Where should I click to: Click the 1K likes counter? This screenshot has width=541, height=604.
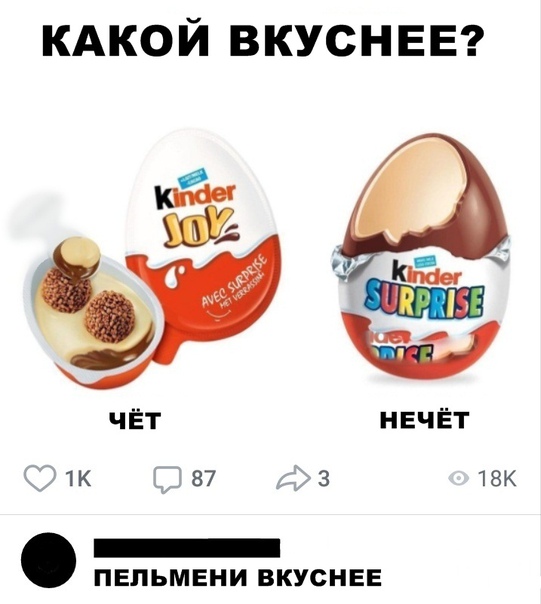click(x=79, y=479)
